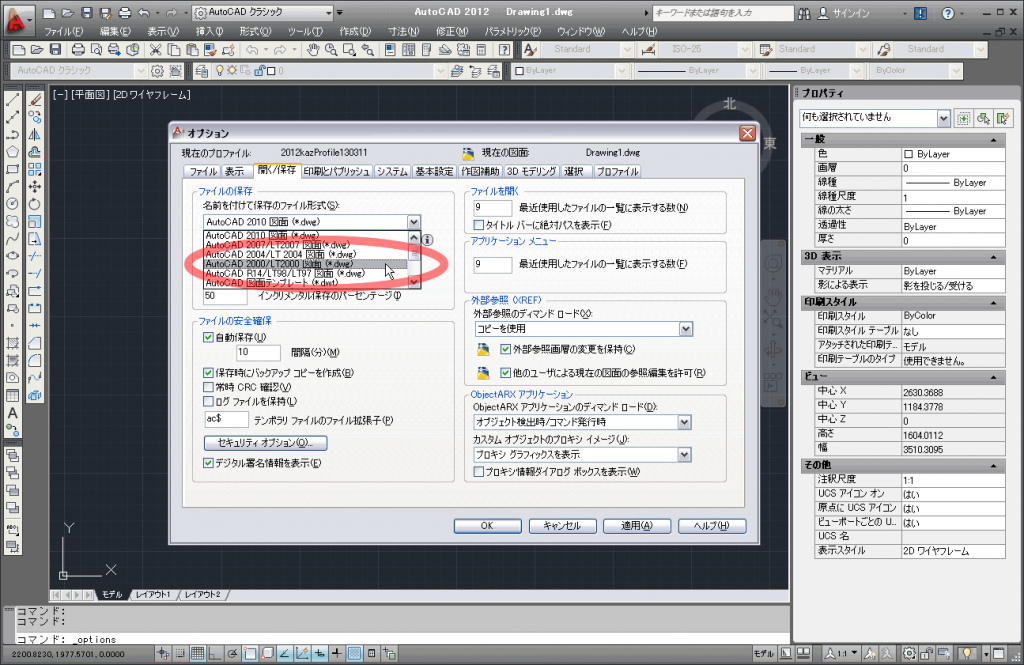The height and width of the screenshot is (665, 1024).
Task: Open the selection dropdown in Properties panel
Action: click(943, 118)
